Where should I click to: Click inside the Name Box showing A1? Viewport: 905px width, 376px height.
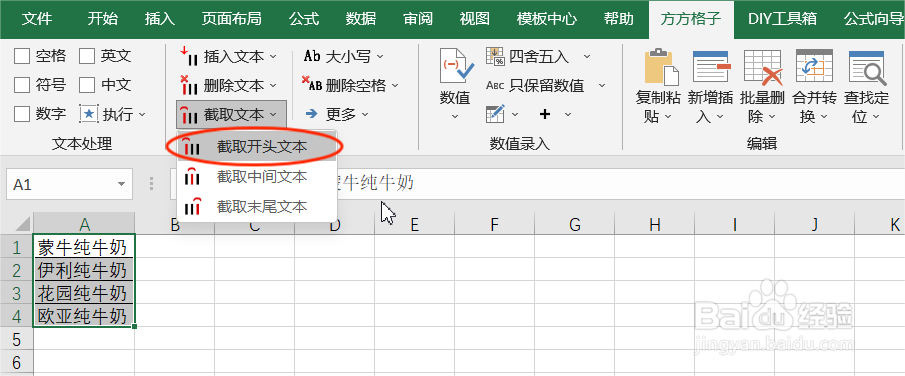[x=61, y=184]
